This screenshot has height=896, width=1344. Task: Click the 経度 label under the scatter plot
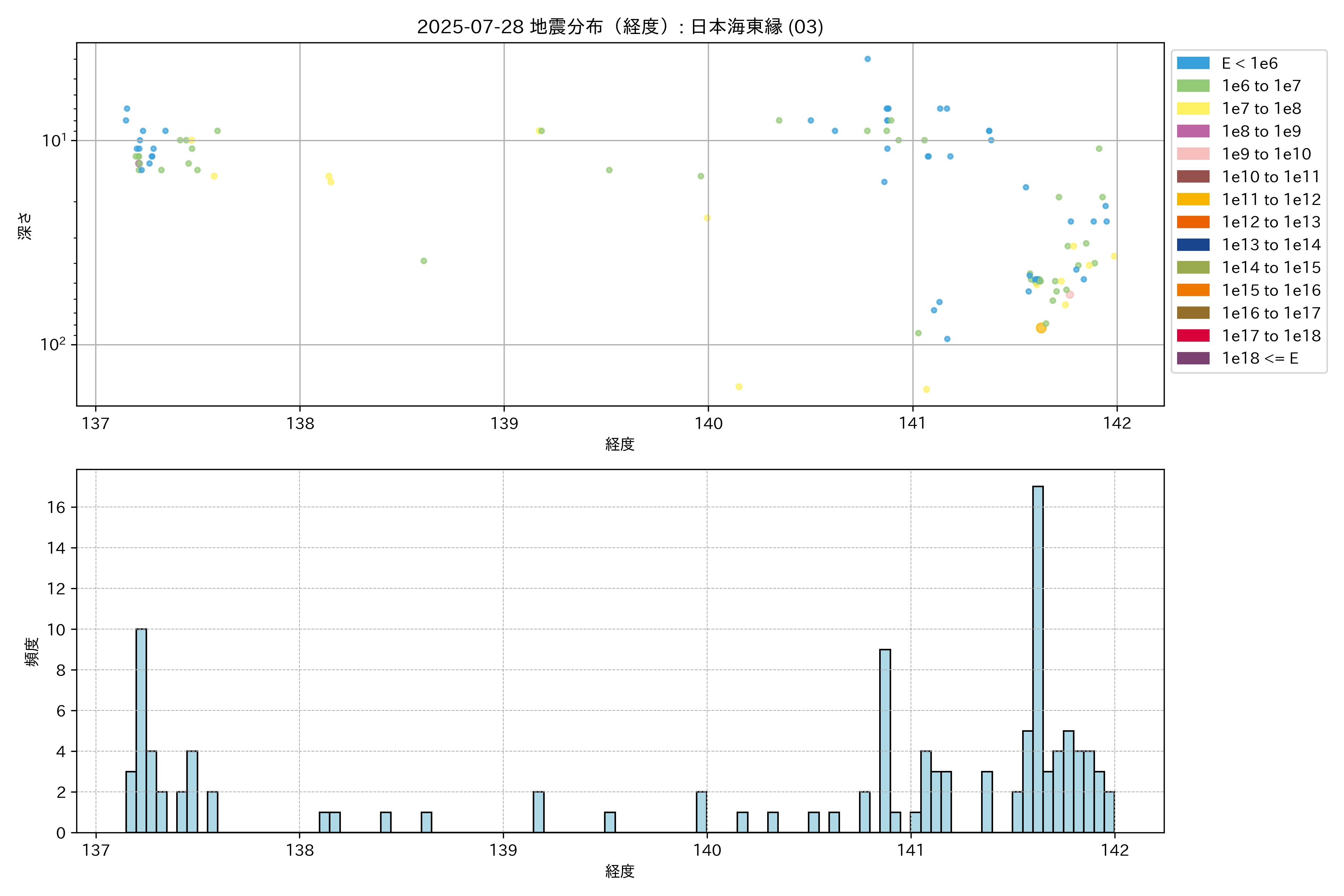tap(620, 444)
